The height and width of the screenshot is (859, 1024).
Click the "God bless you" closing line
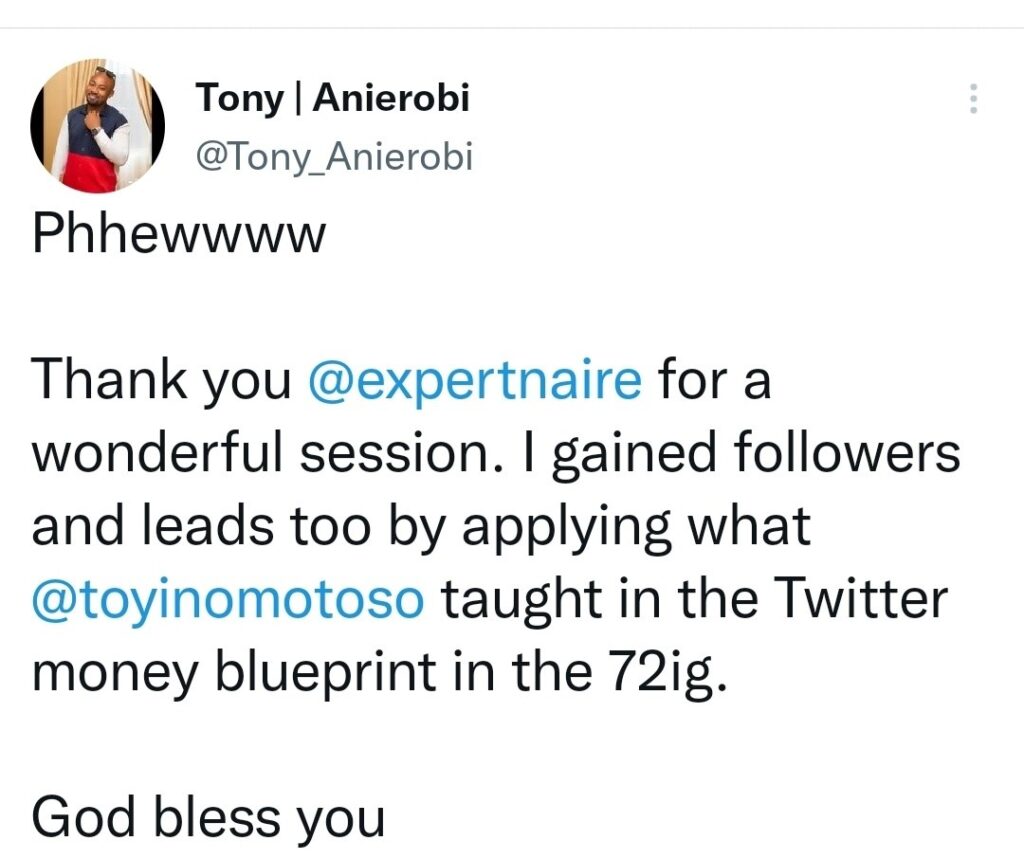click(x=208, y=818)
